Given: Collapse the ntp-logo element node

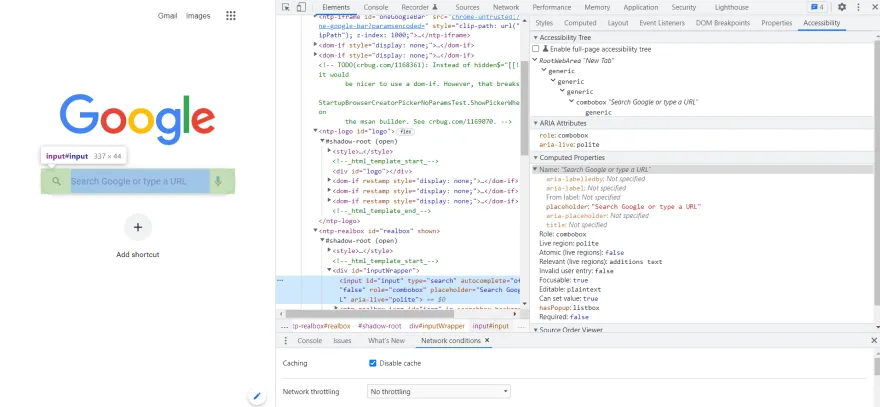Looking at the screenshot, I should coord(315,131).
